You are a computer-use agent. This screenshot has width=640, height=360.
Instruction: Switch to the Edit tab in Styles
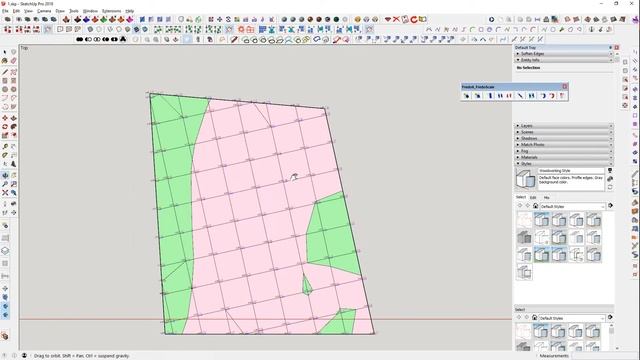click(533, 197)
